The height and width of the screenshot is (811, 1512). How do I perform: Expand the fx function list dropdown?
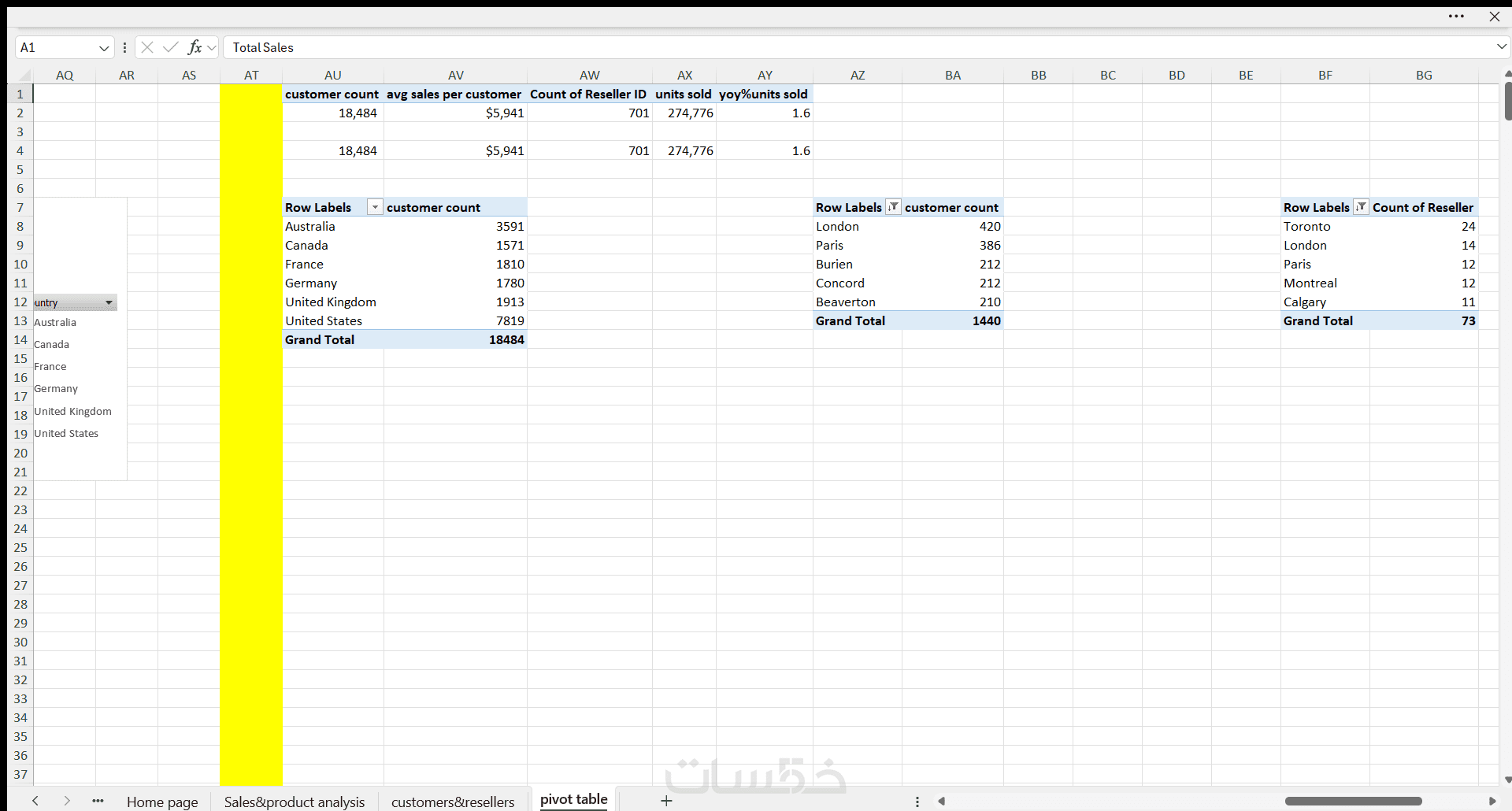tap(212, 48)
